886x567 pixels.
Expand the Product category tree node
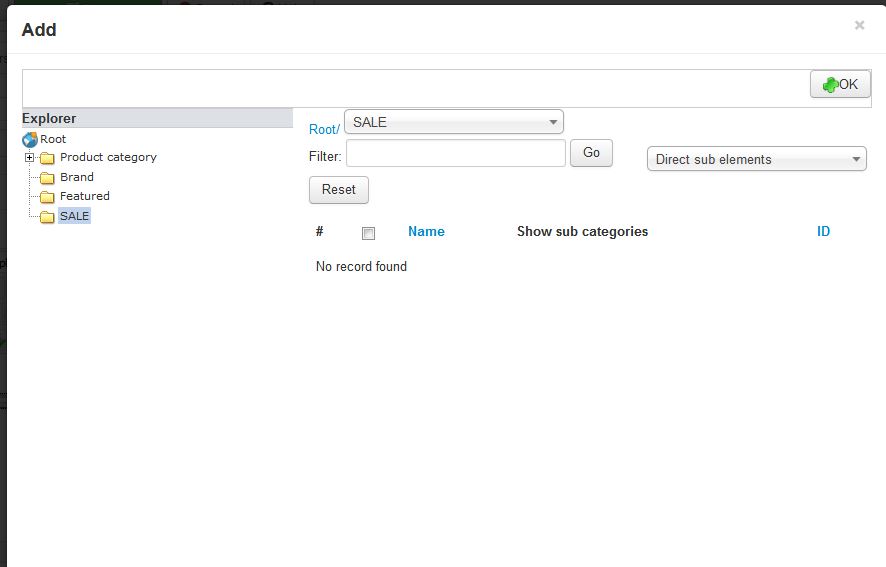click(x=29, y=157)
